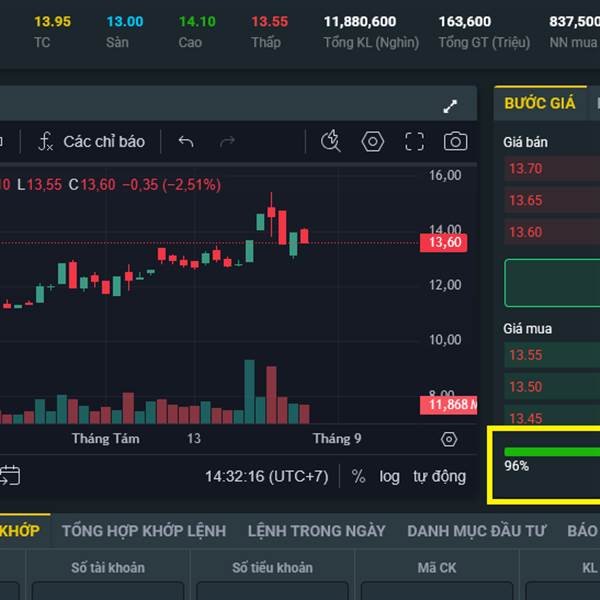Open the go-to-date calendar icon
Screen dimensions: 600x600
10,476
